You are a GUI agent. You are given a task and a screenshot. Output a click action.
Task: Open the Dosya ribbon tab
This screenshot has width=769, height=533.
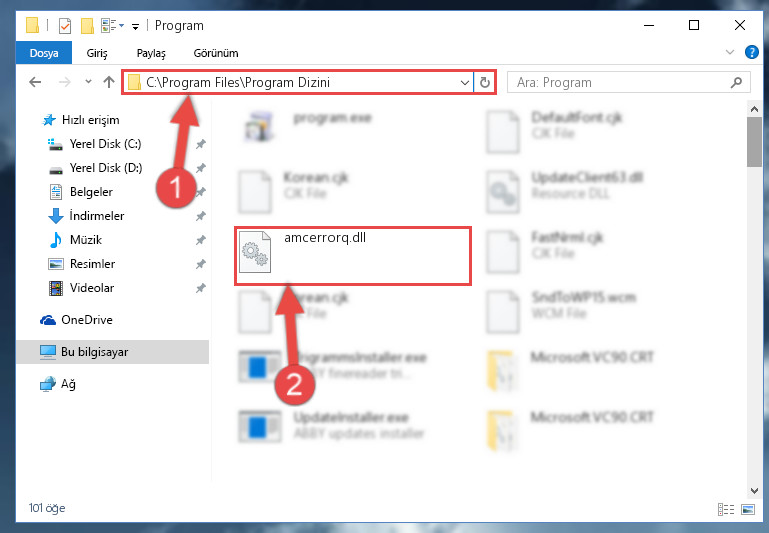(x=44, y=53)
